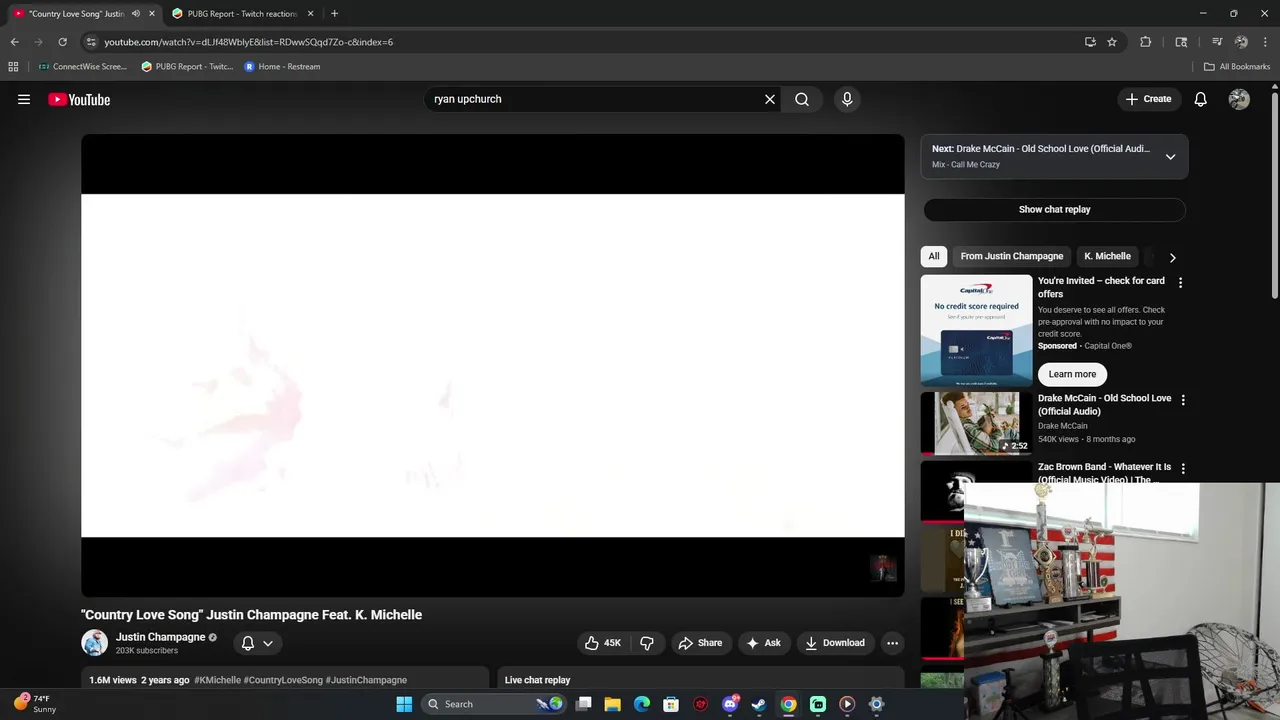The height and width of the screenshot is (720, 1280).
Task: Select the All filter chip
Action: [x=934, y=256]
